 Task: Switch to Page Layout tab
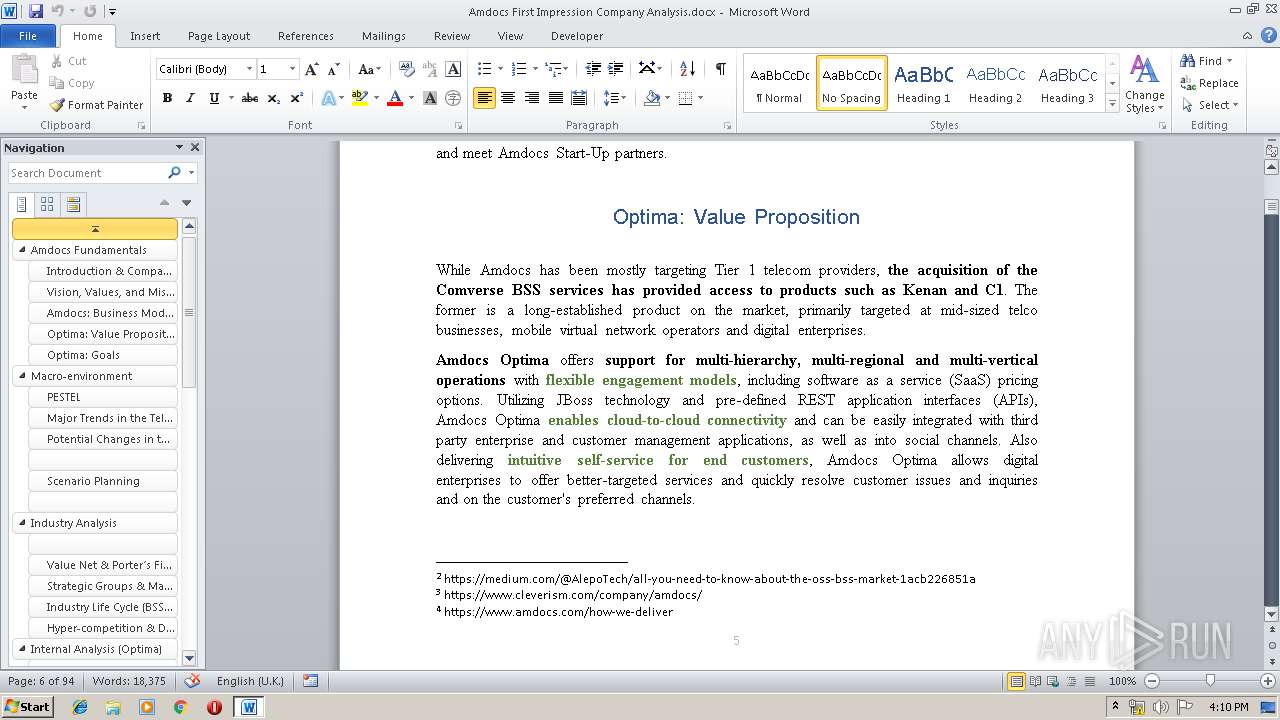coord(219,35)
